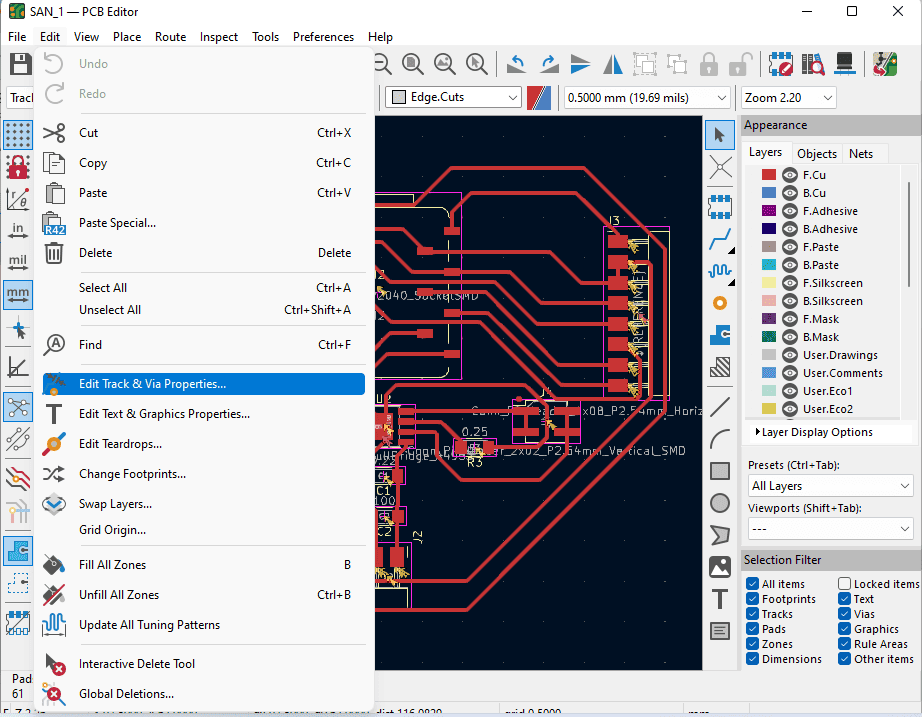This screenshot has height=717, width=922.
Task: Expand Layer Display Options
Action: 814,432
